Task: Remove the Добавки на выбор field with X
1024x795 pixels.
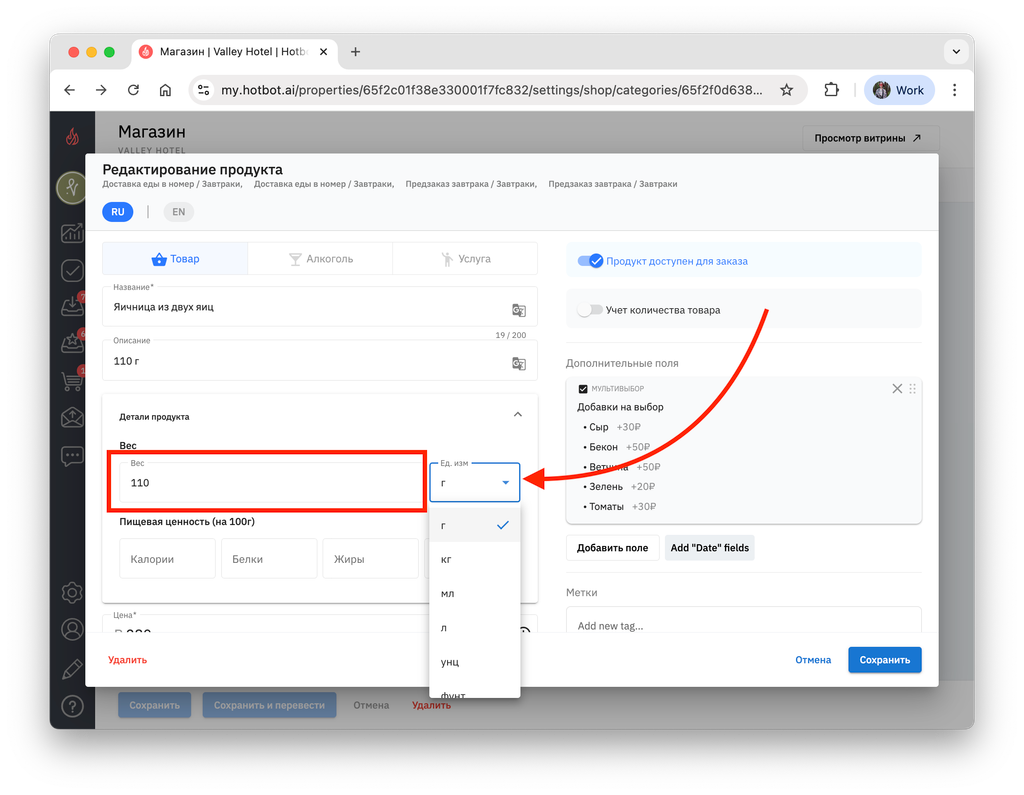Action: 897,389
